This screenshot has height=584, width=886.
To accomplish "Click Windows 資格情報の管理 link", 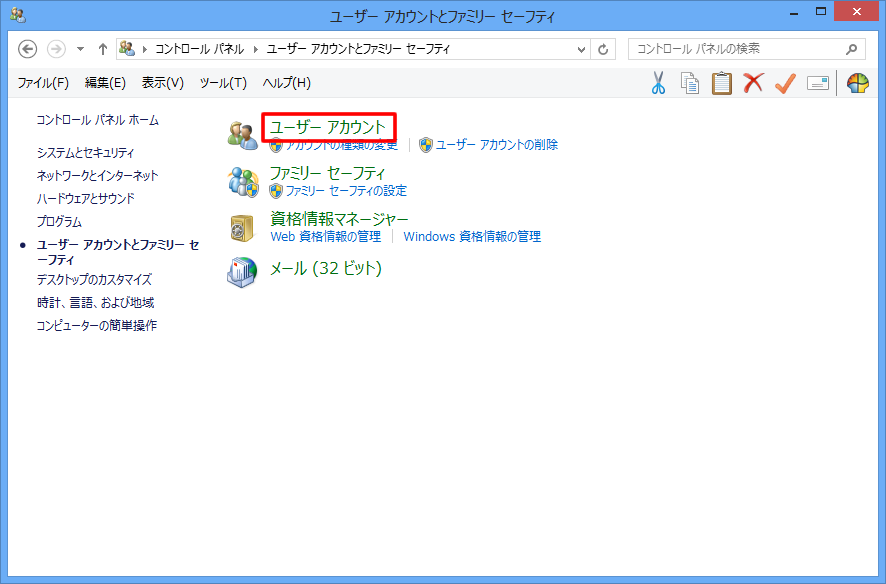I will [472, 237].
